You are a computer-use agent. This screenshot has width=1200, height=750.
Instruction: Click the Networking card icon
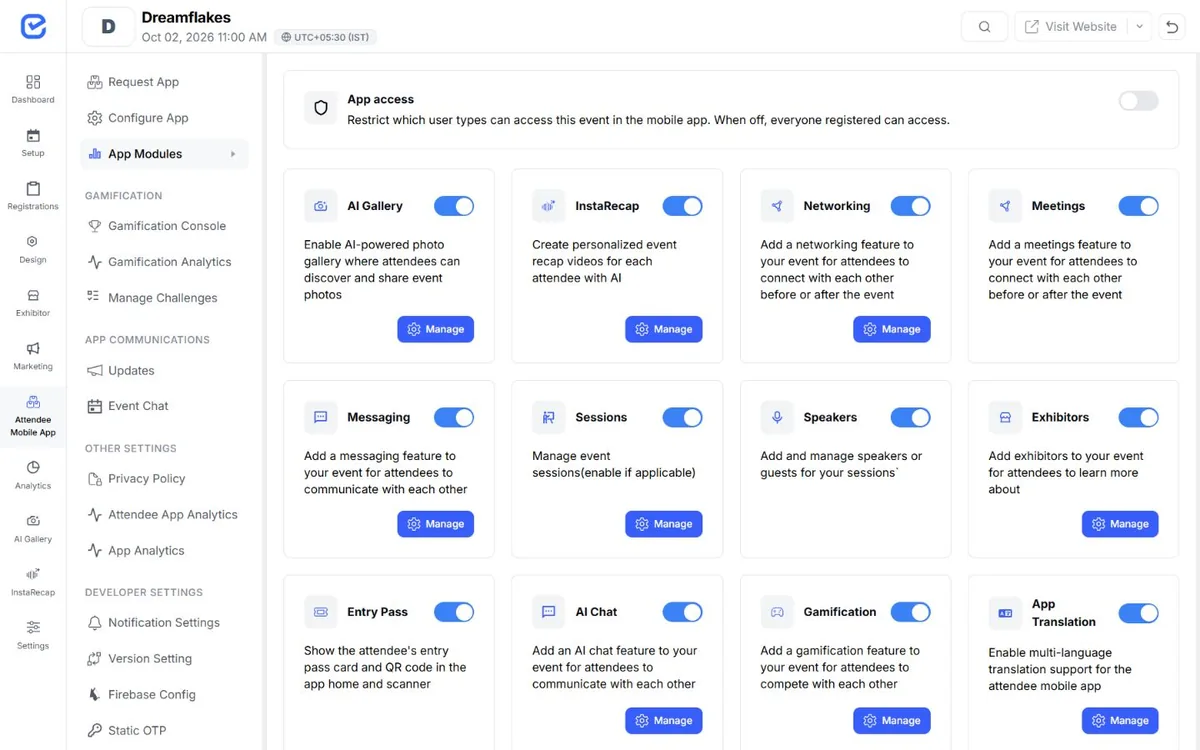[x=777, y=206]
